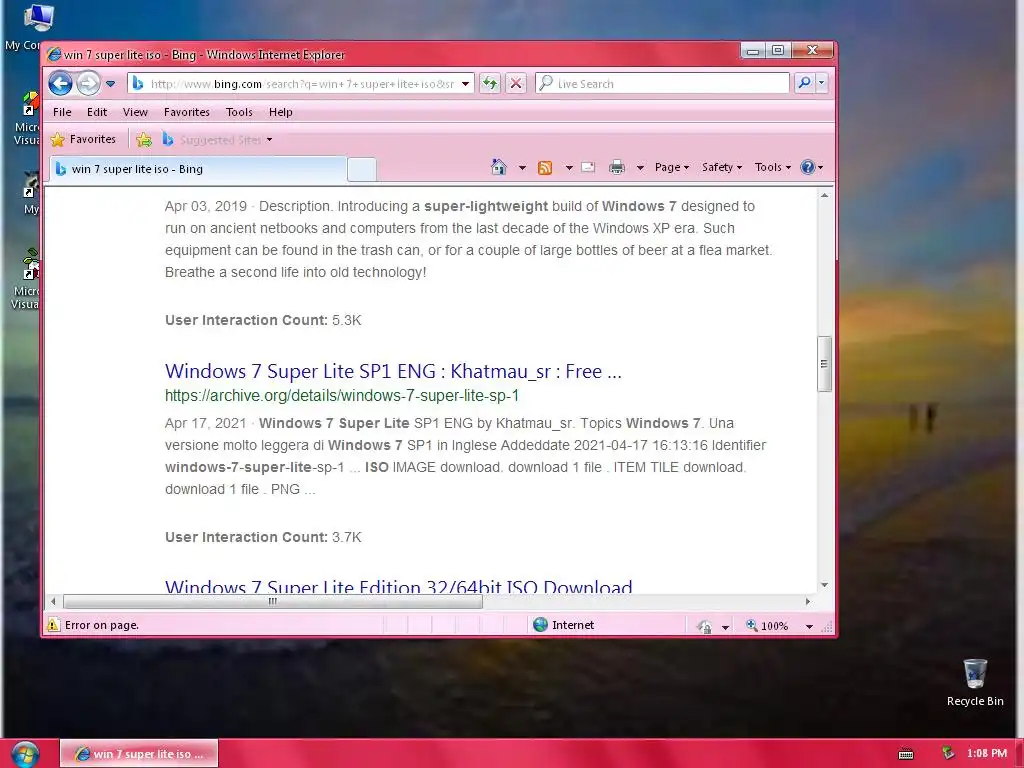
Task: Stop loading with red X icon
Action: 516,84
